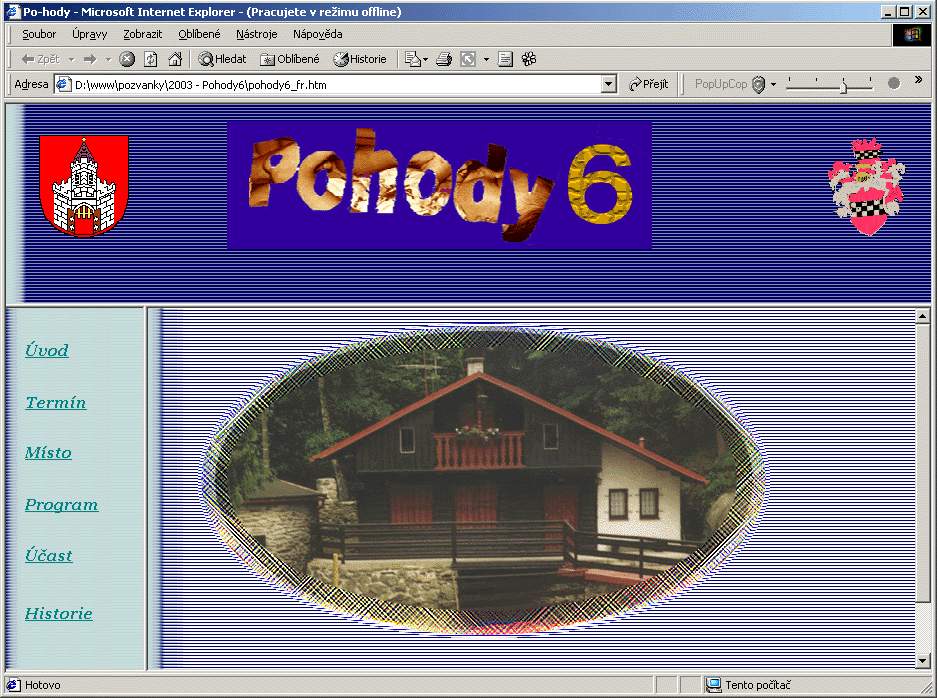The height and width of the screenshot is (698, 937).
Task: Click the Mail toolbar icon
Action: click(x=412, y=59)
